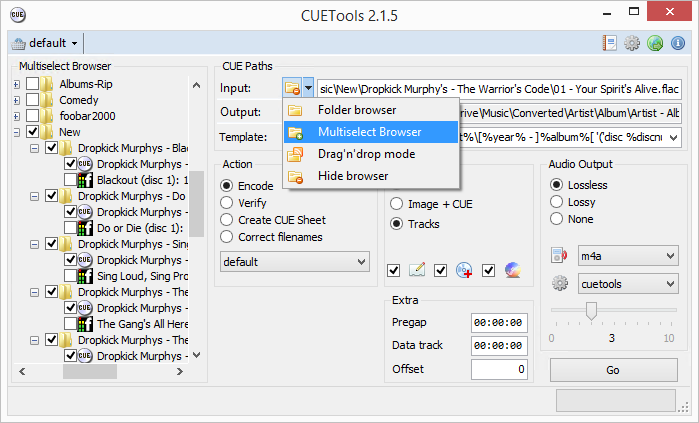This screenshot has height=423, width=699.
Task: Click the input folder browser icon button
Action: coord(292,88)
